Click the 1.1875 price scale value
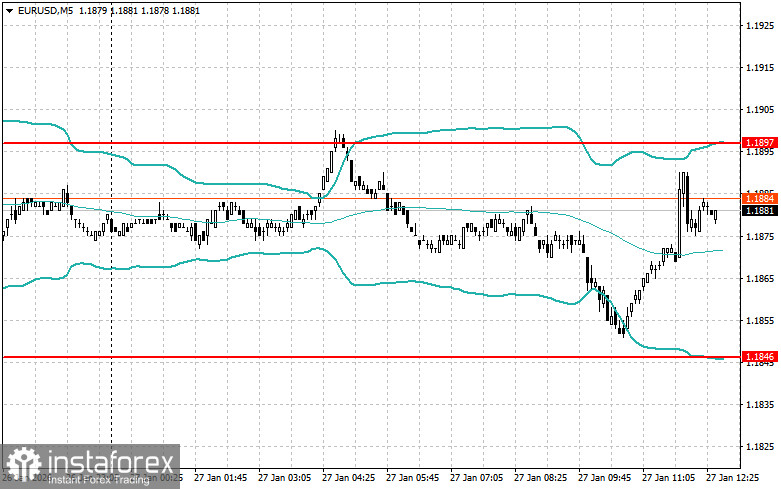Viewport: 781px width, 489px height. (x=760, y=236)
